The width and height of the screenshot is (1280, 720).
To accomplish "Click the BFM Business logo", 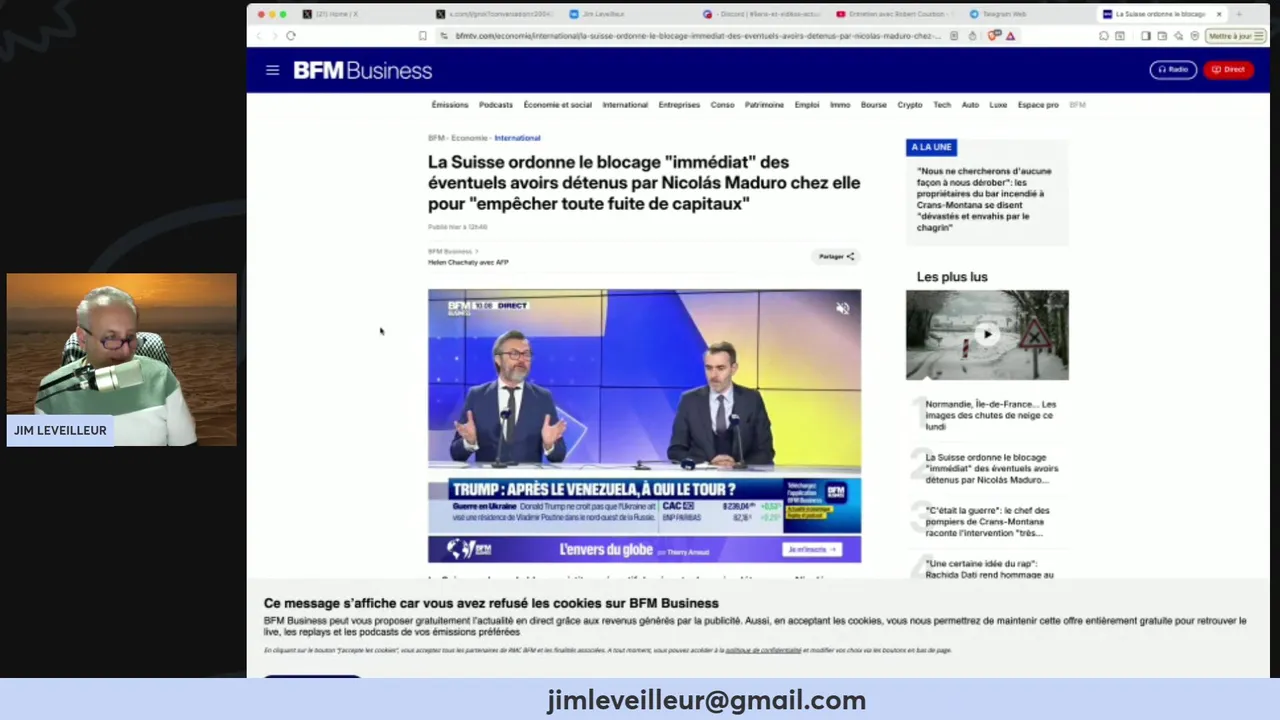I will (x=362, y=70).
